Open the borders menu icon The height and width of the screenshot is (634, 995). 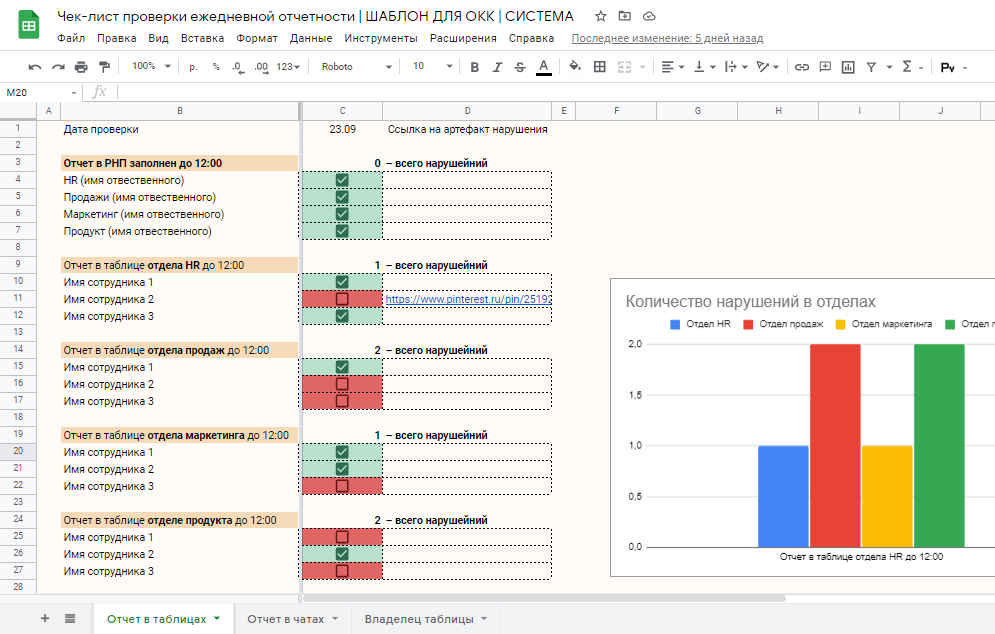(x=600, y=67)
